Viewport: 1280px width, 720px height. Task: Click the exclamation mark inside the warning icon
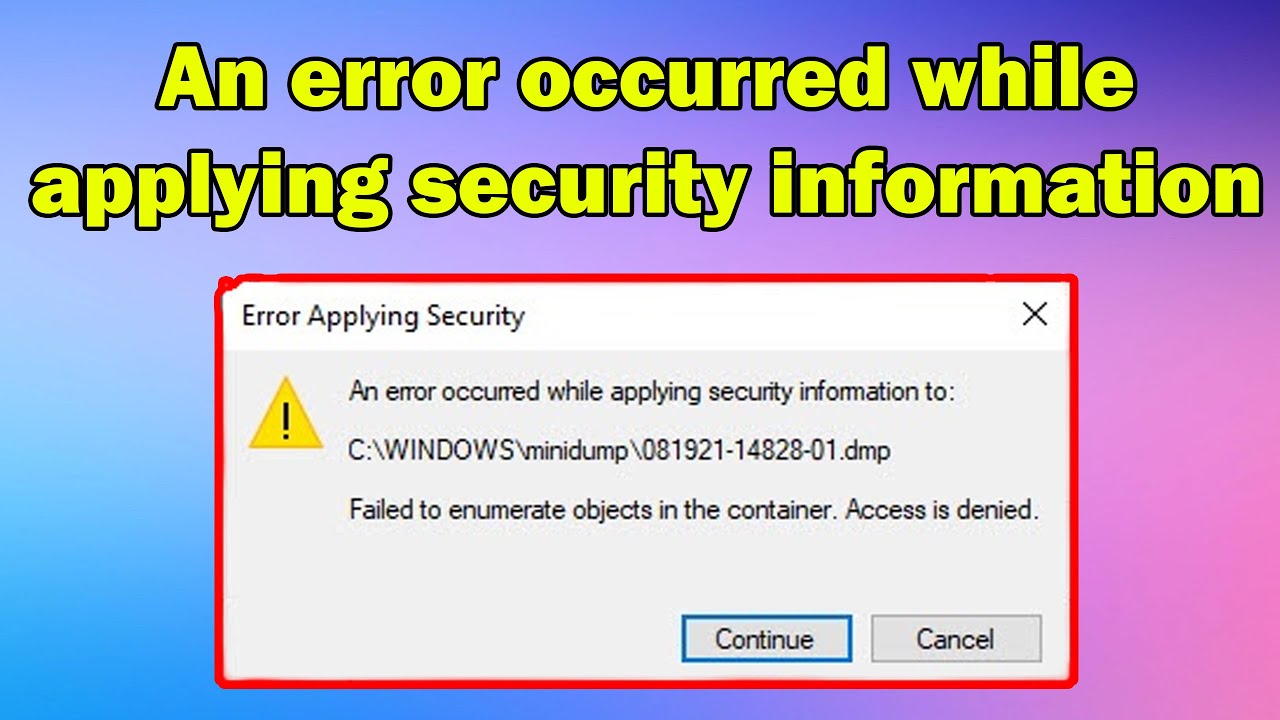[x=286, y=420]
